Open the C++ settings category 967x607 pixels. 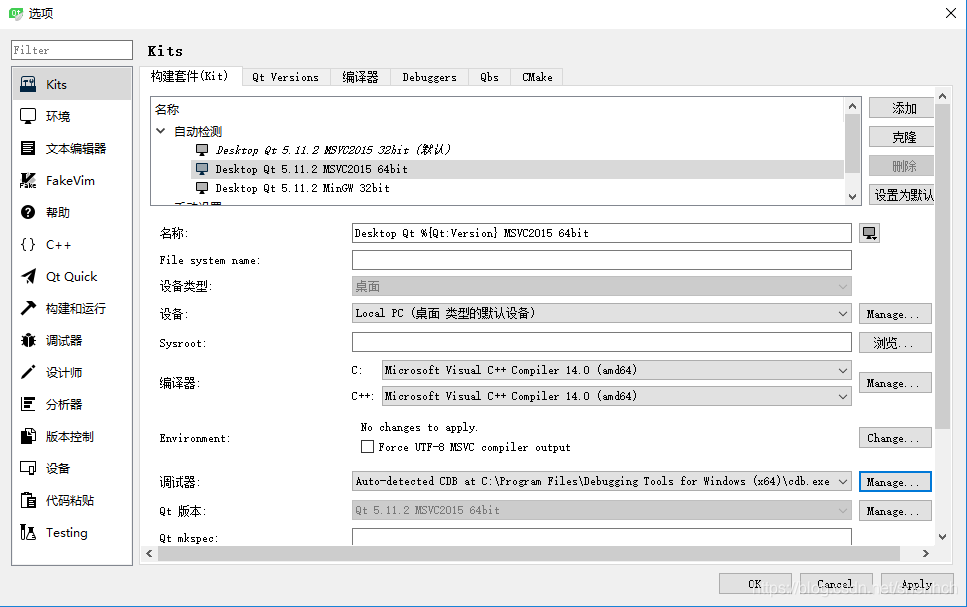pos(72,244)
